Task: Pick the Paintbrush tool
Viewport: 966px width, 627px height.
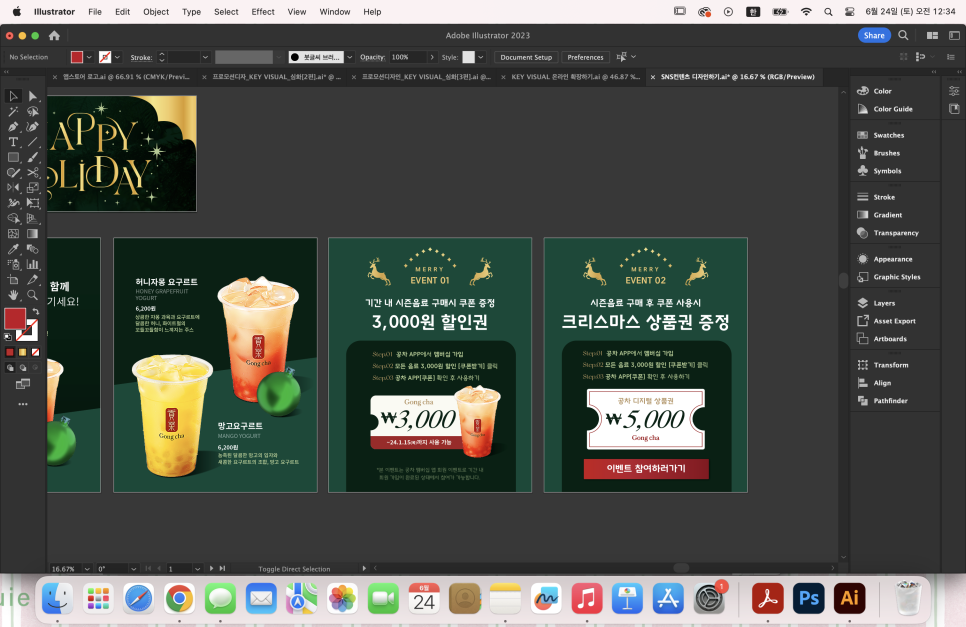Action: pyautogui.click(x=33, y=158)
